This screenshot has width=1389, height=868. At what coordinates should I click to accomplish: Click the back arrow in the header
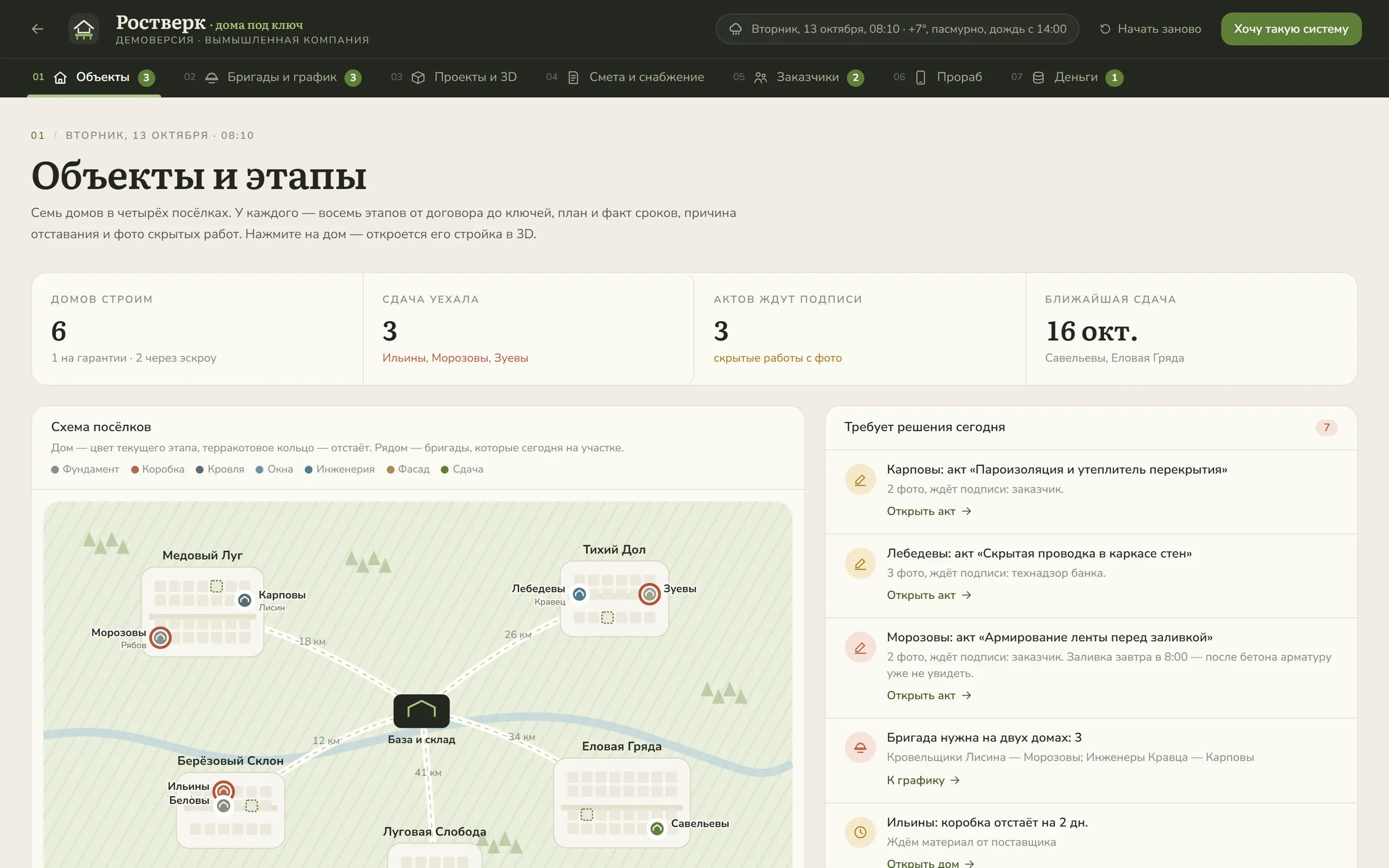click(38, 29)
